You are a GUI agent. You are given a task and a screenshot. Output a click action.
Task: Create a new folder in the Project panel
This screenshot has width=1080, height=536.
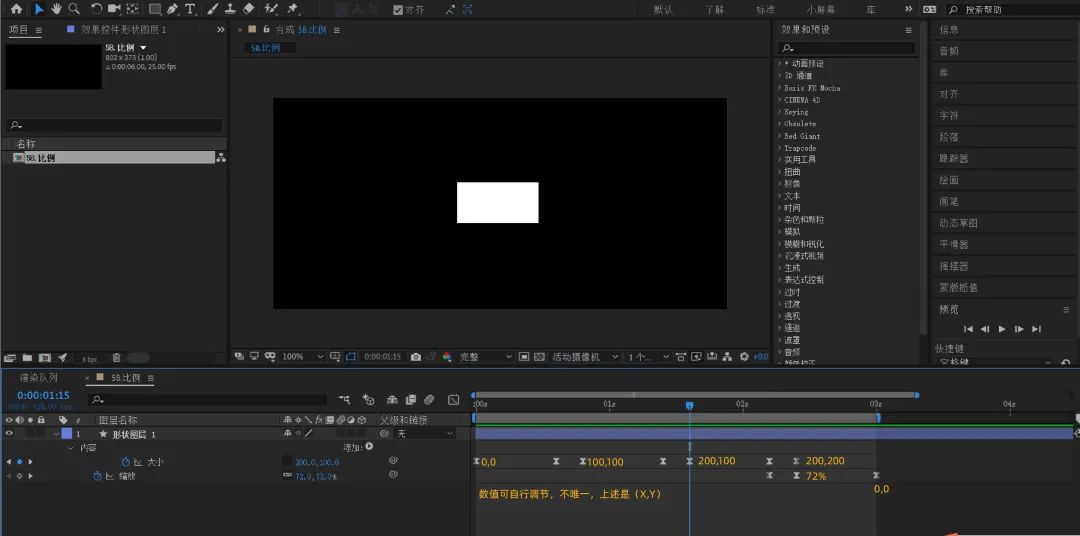pos(27,358)
